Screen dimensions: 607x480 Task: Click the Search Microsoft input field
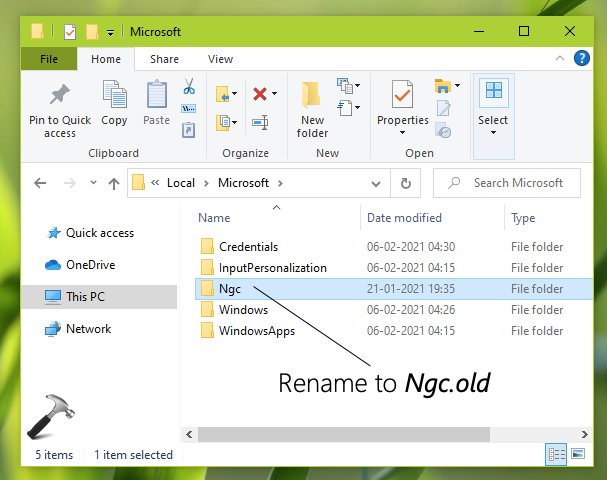tap(507, 183)
